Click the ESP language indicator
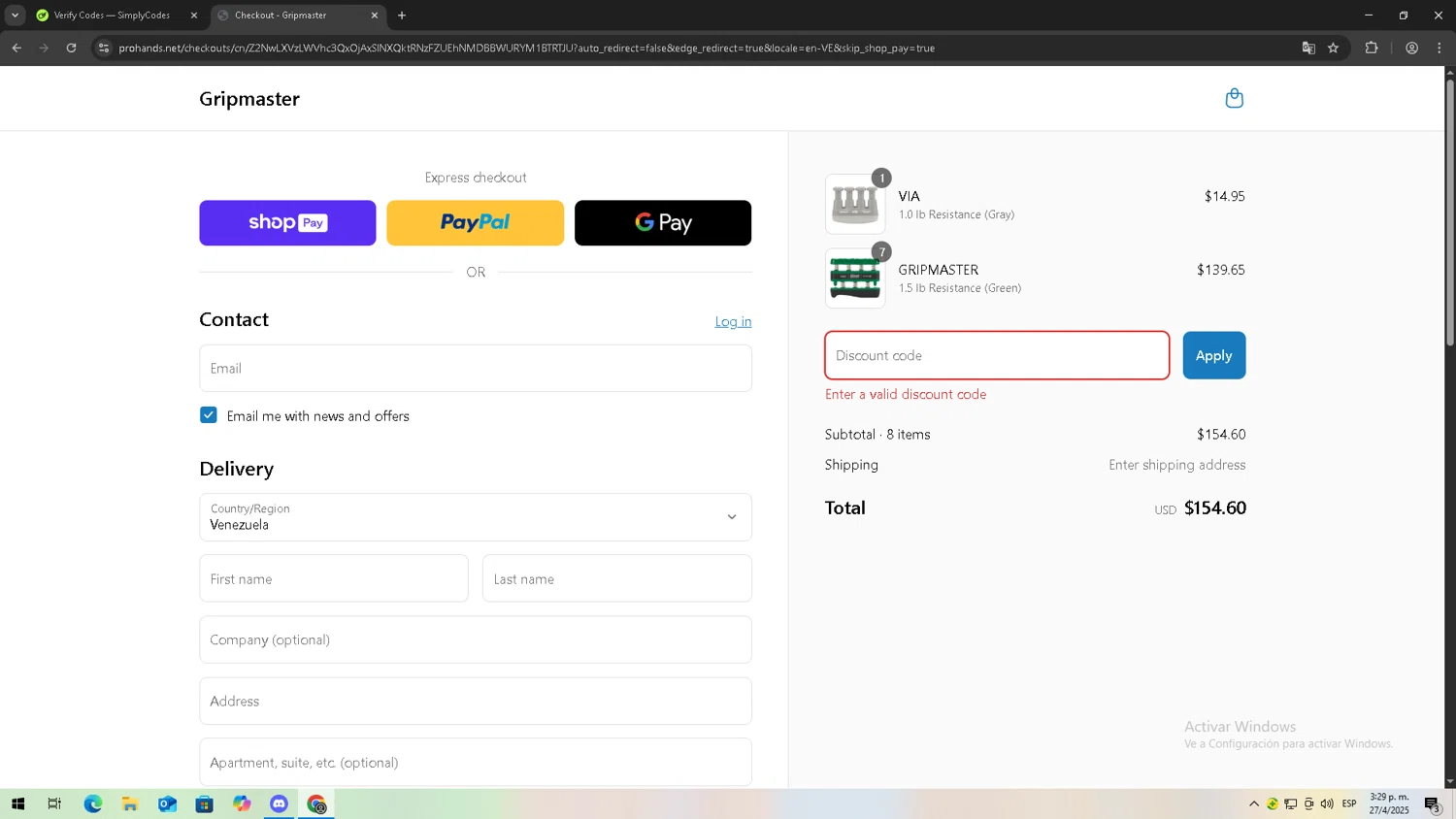Viewport: 1456px width, 819px height. 1349,803
